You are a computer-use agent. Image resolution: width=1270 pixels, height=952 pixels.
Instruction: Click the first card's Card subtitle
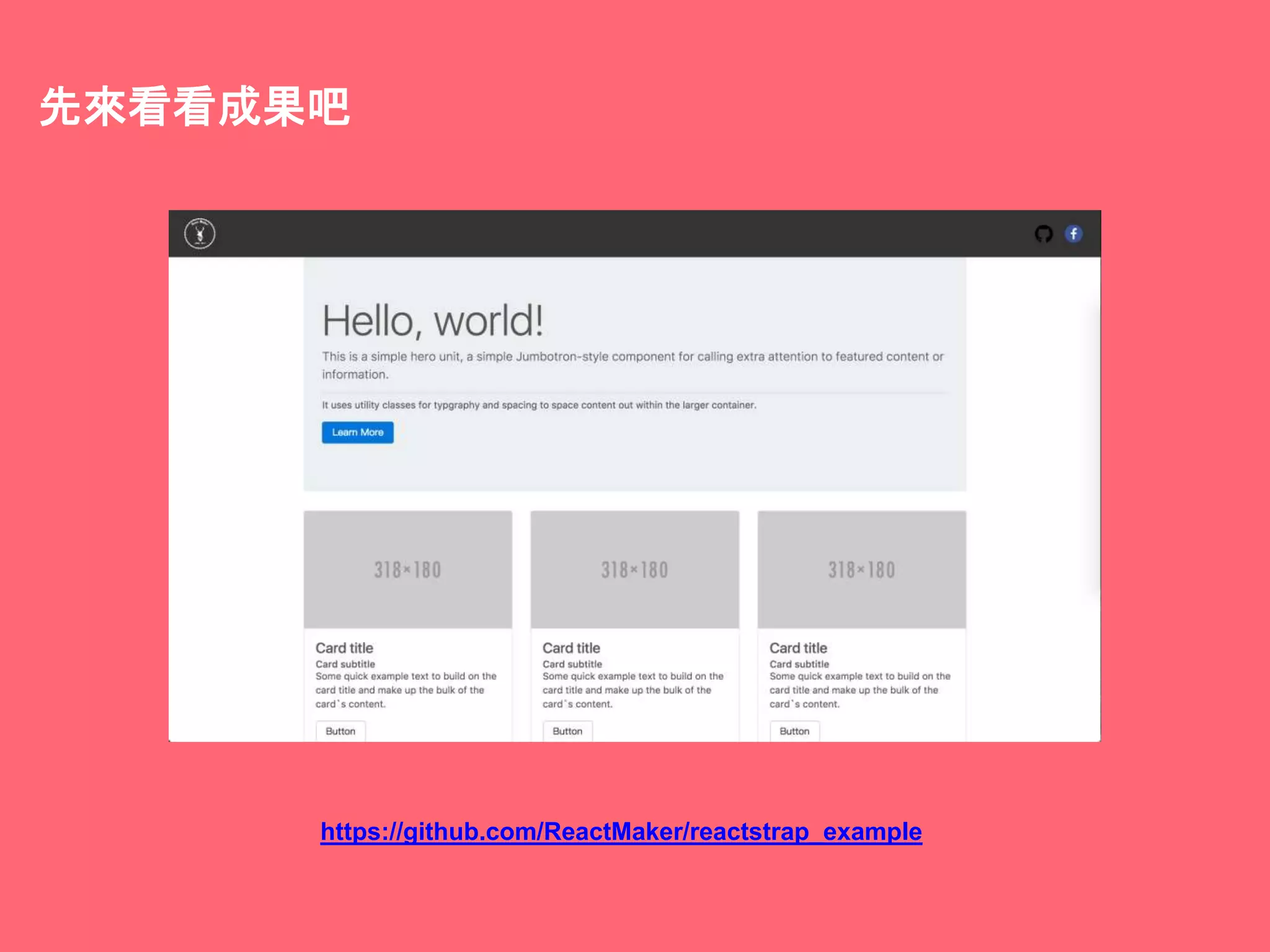(x=345, y=664)
